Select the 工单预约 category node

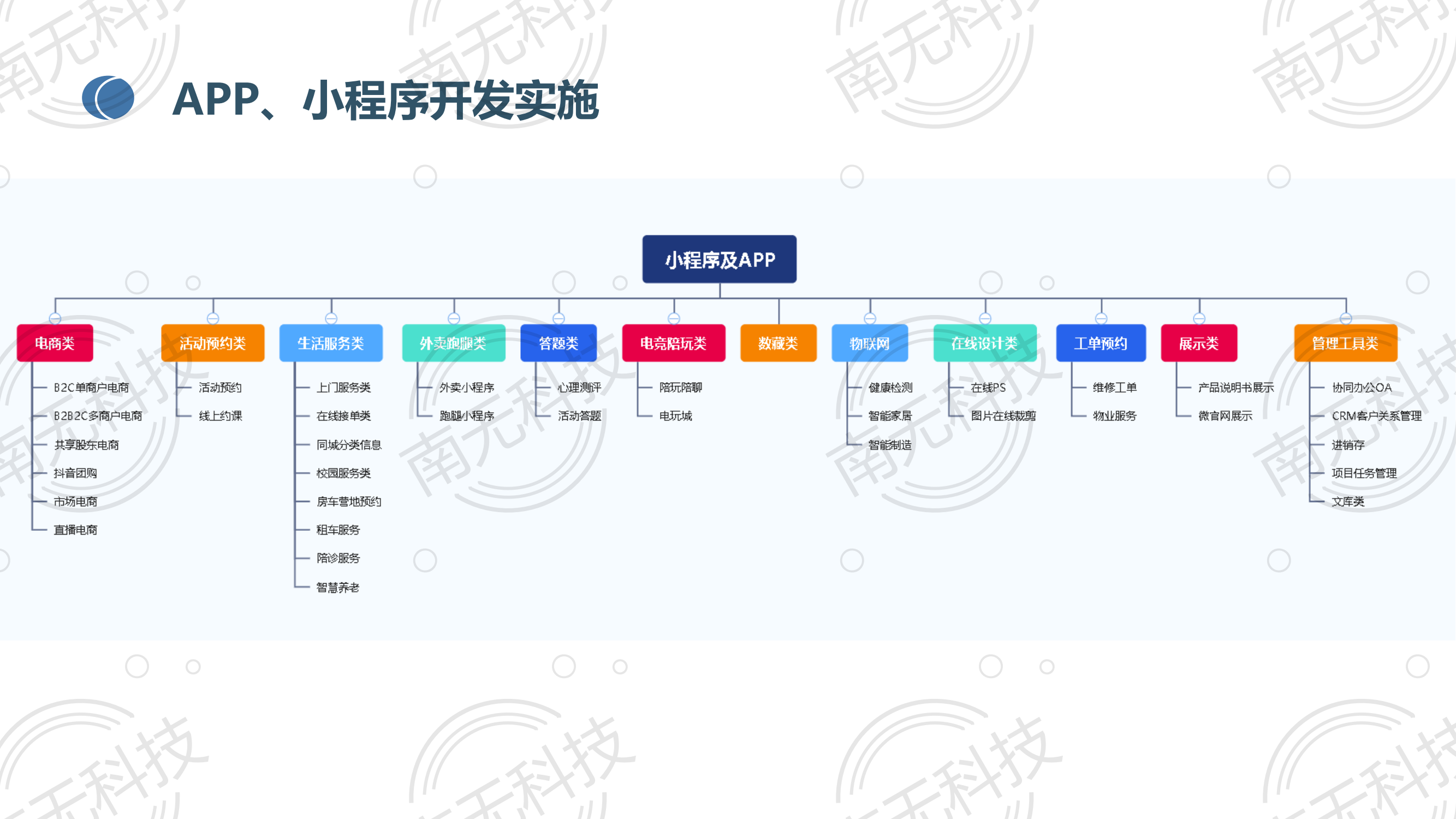tap(1101, 343)
